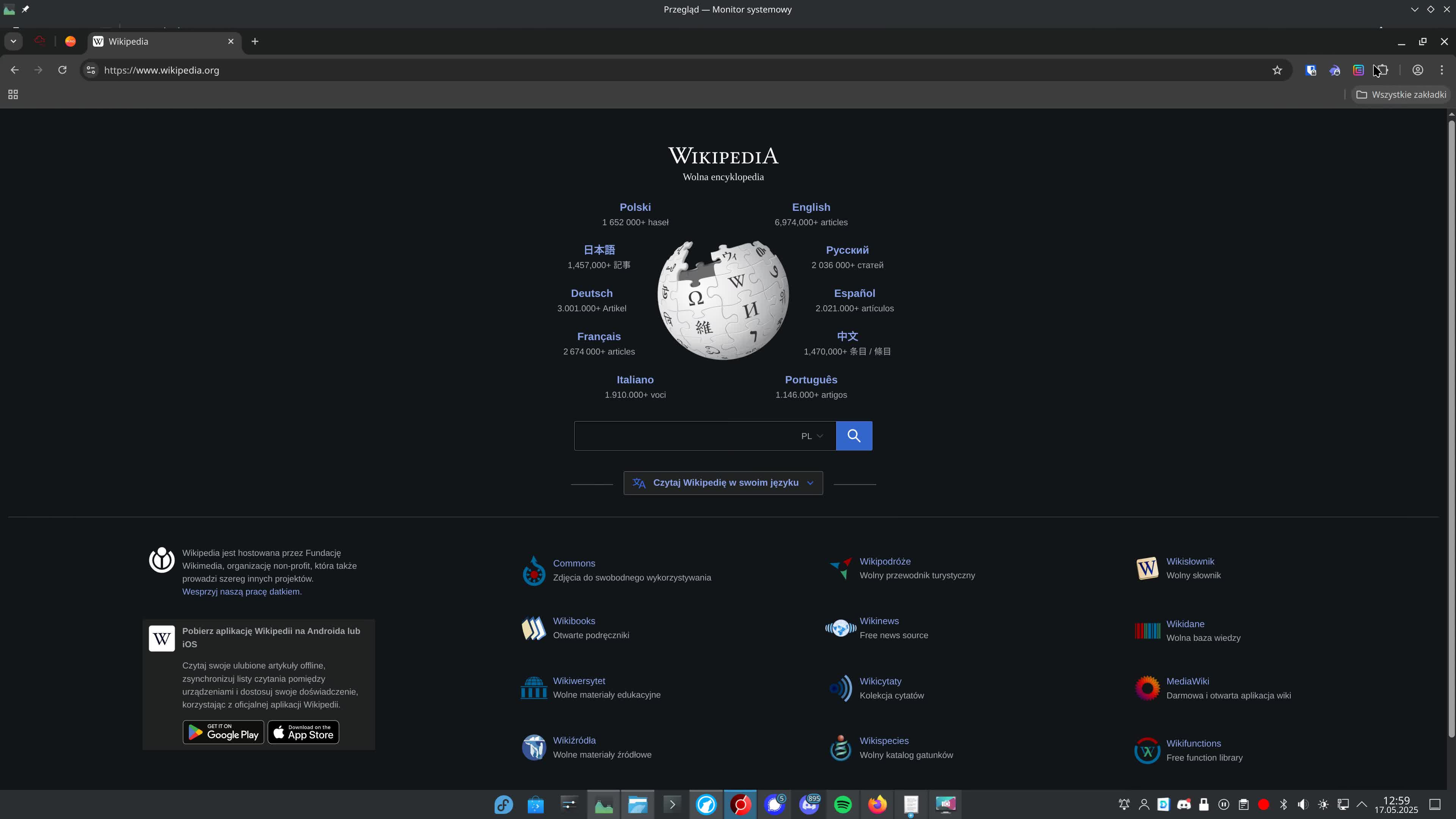
Task: Switch to the pinned red cloud tab
Action: (x=39, y=41)
